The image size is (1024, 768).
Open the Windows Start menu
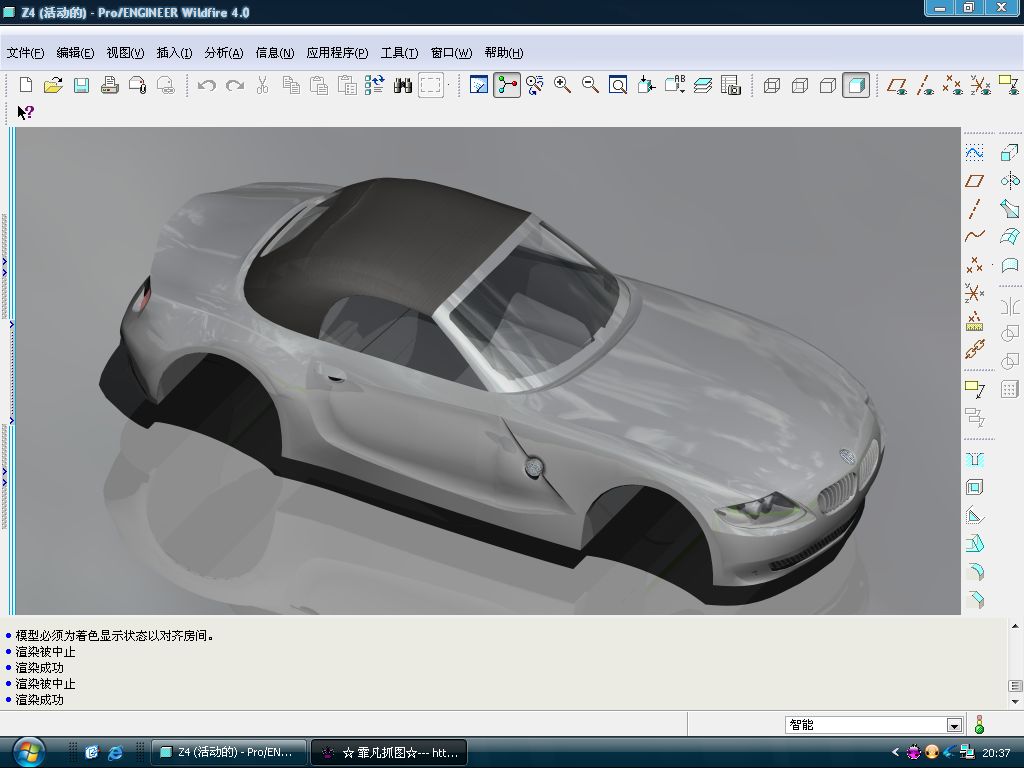[x=29, y=752]
